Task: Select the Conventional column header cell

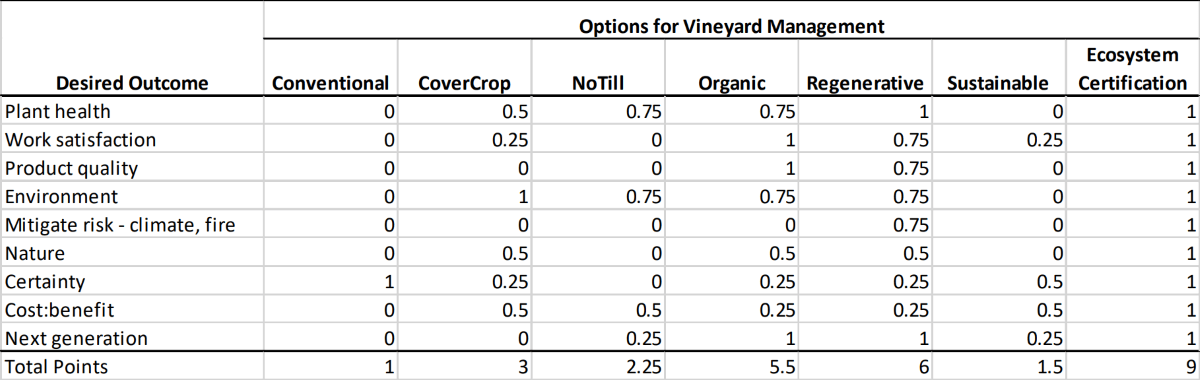Action: click(x=330, y=84)
